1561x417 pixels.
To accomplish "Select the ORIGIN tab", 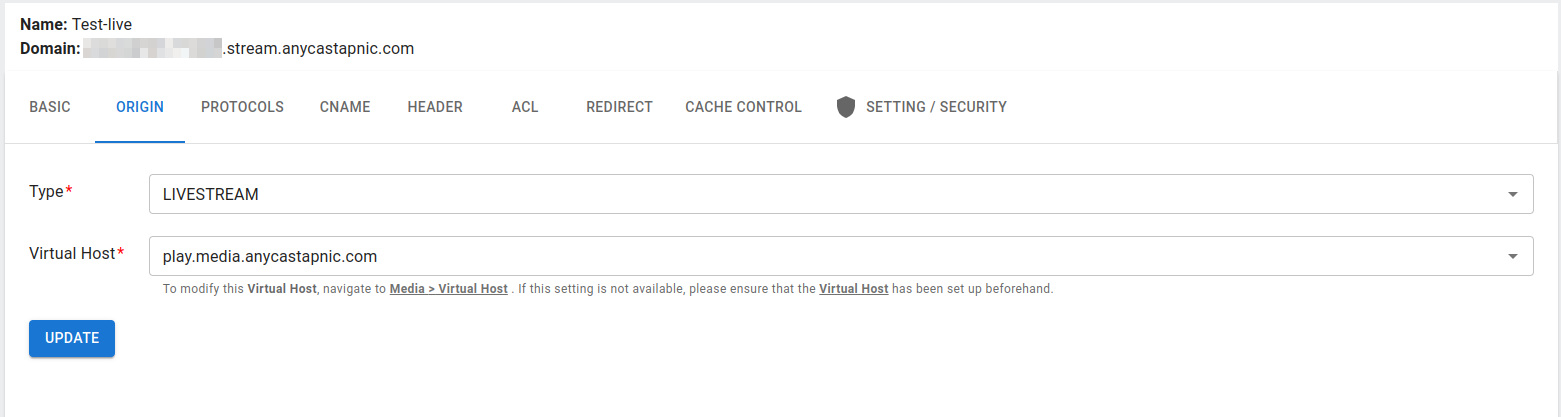I will click(140, 107).
